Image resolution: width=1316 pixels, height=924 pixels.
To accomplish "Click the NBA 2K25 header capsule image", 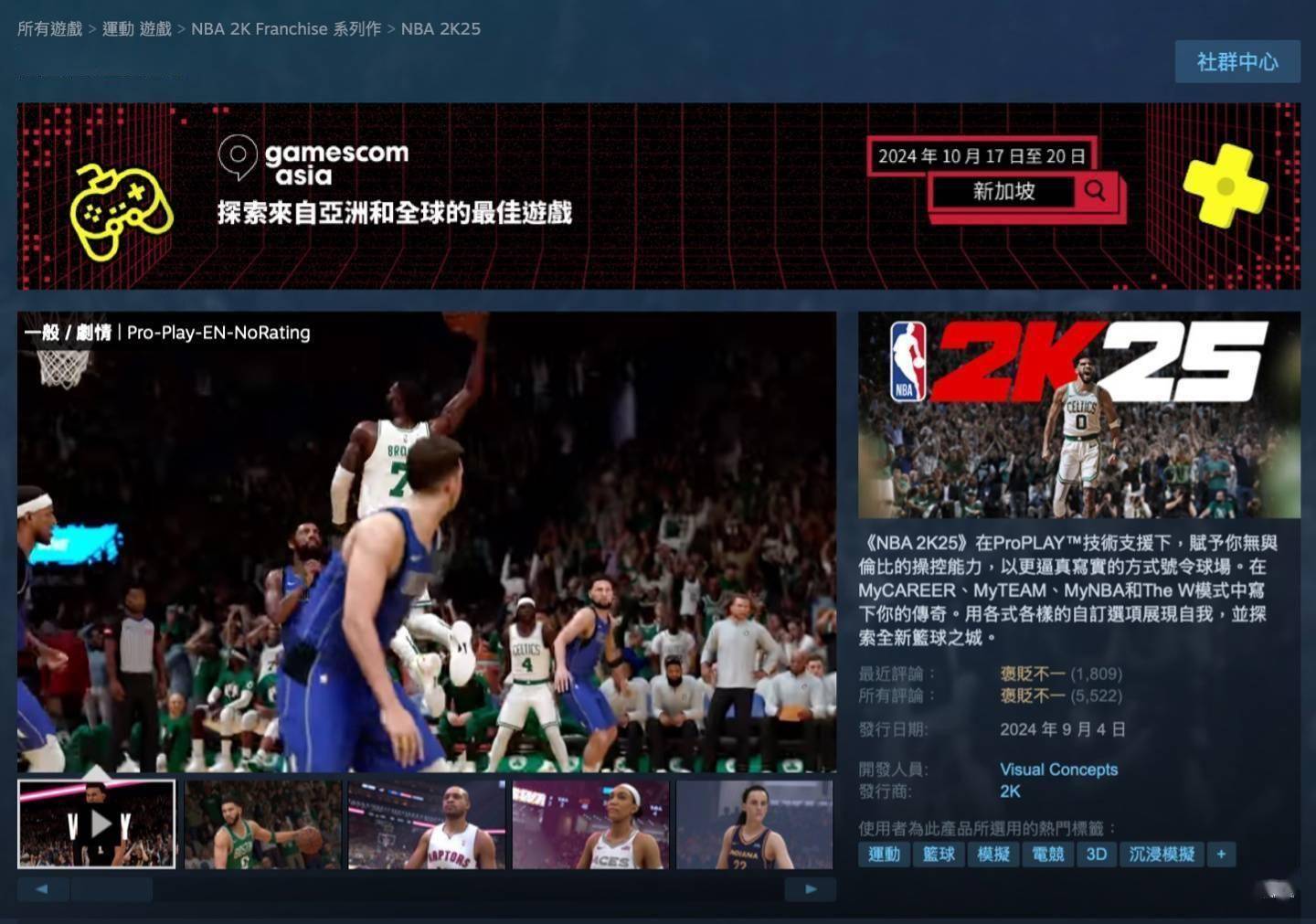I will 1079,415.
